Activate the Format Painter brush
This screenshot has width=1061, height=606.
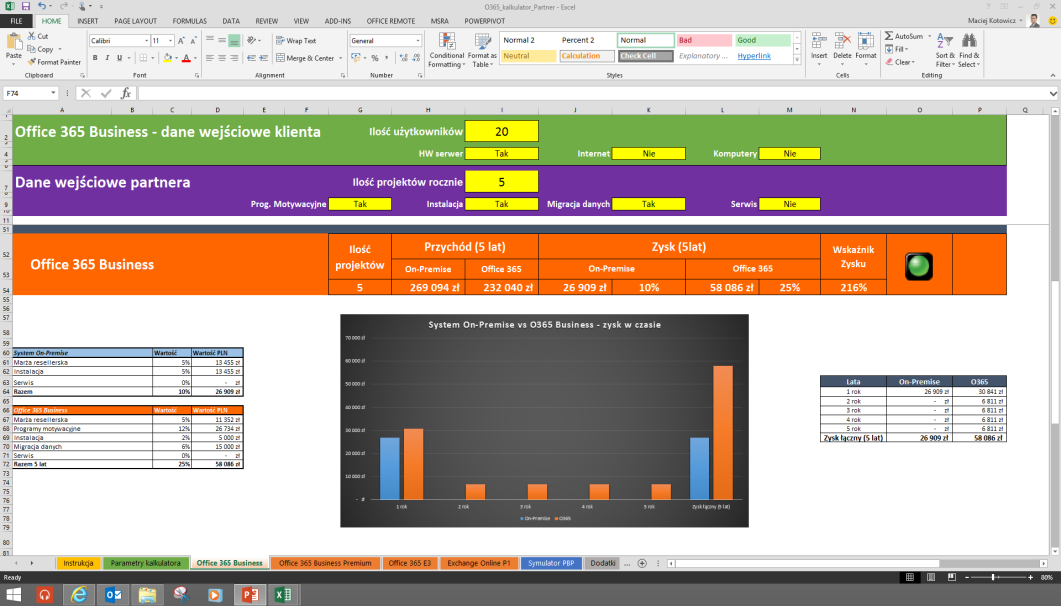pyautogui.click(x=31, y=62)
